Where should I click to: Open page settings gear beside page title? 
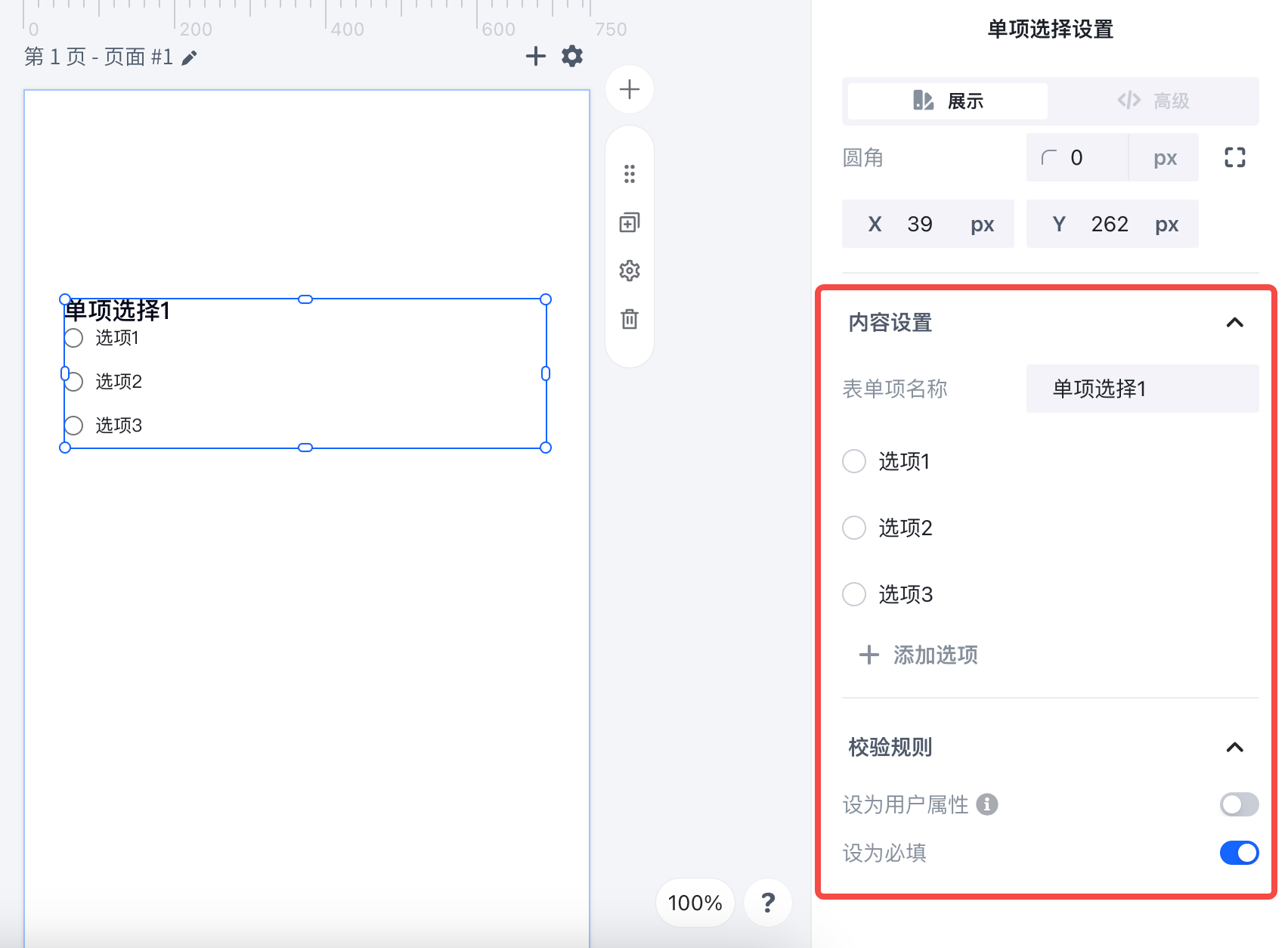pos(572,56)
